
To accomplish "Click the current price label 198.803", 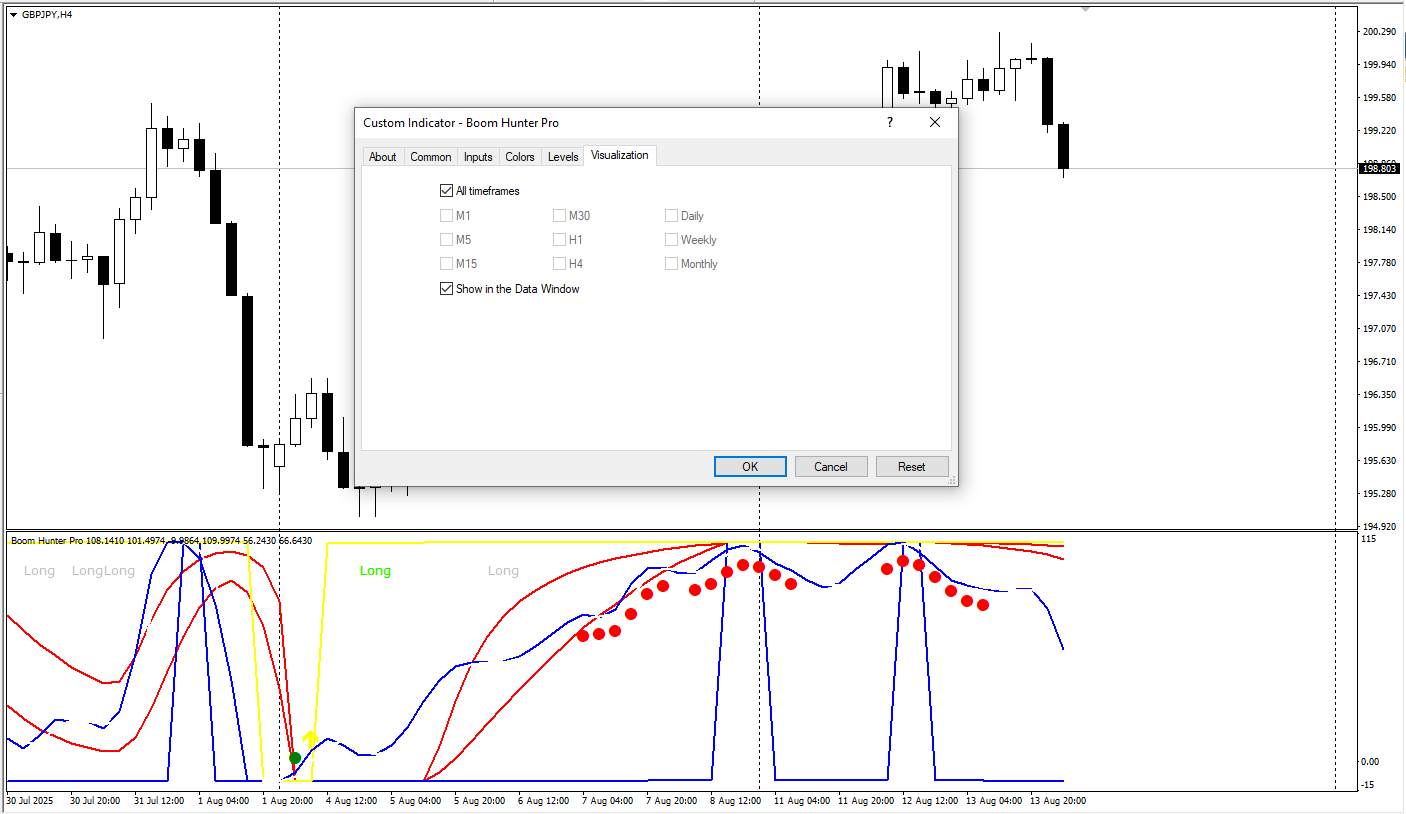I will tap(1379, 169).
